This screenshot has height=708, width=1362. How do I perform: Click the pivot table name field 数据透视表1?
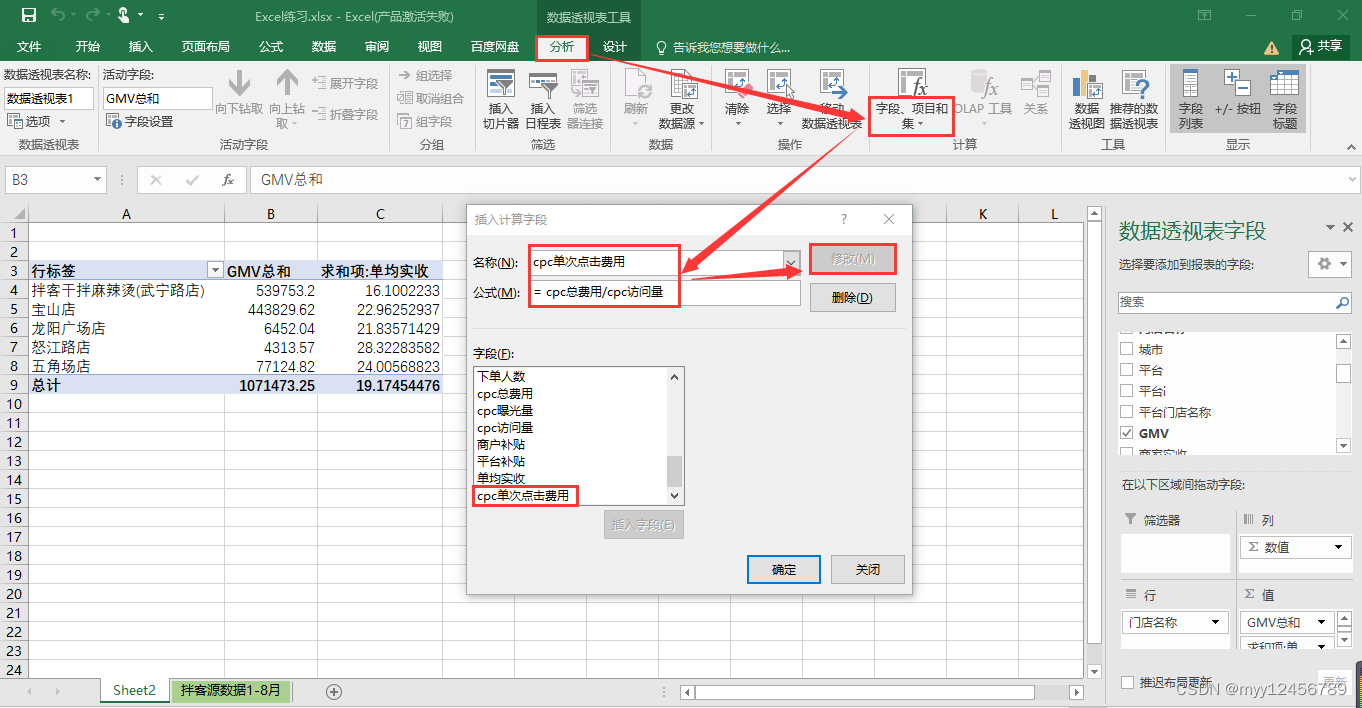coord(49,98)
